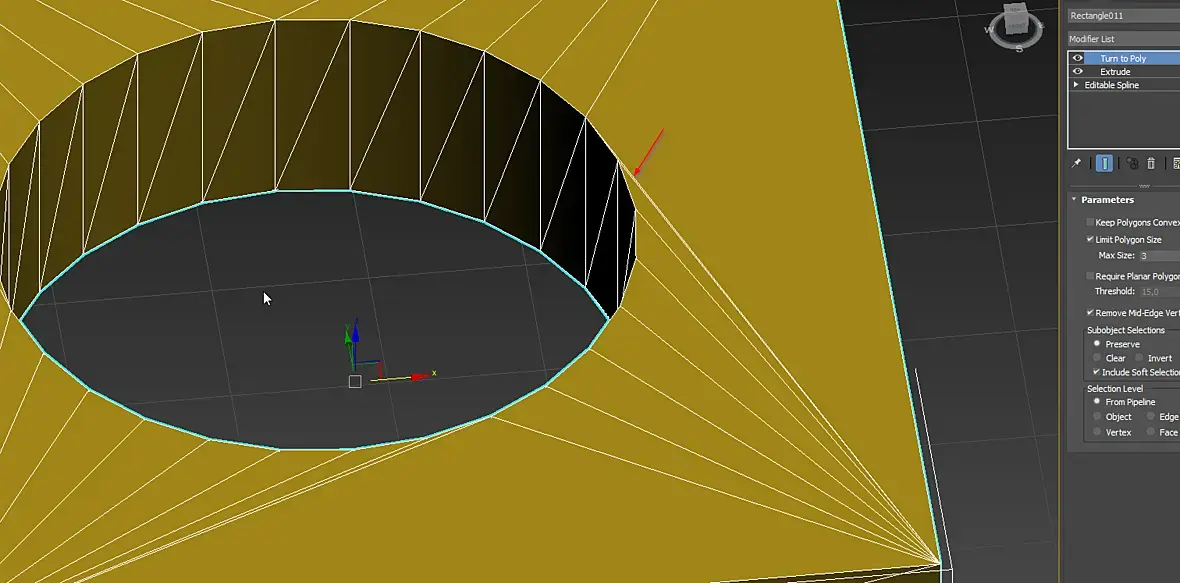This screenshot has height=583, width=1180.
Task: Toggle visibility eye of Extrude modifier
Action: [x=1078, y=71]
